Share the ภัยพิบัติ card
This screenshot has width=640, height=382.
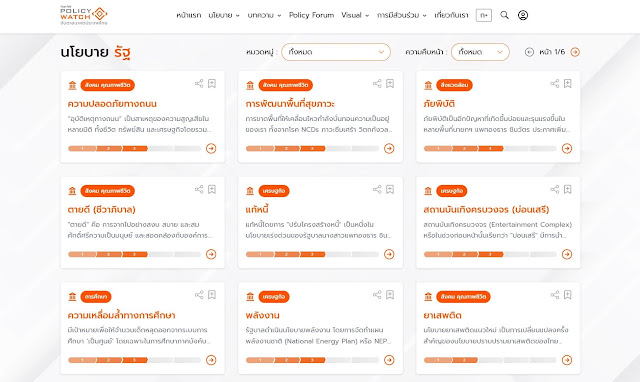coord(555,84)
